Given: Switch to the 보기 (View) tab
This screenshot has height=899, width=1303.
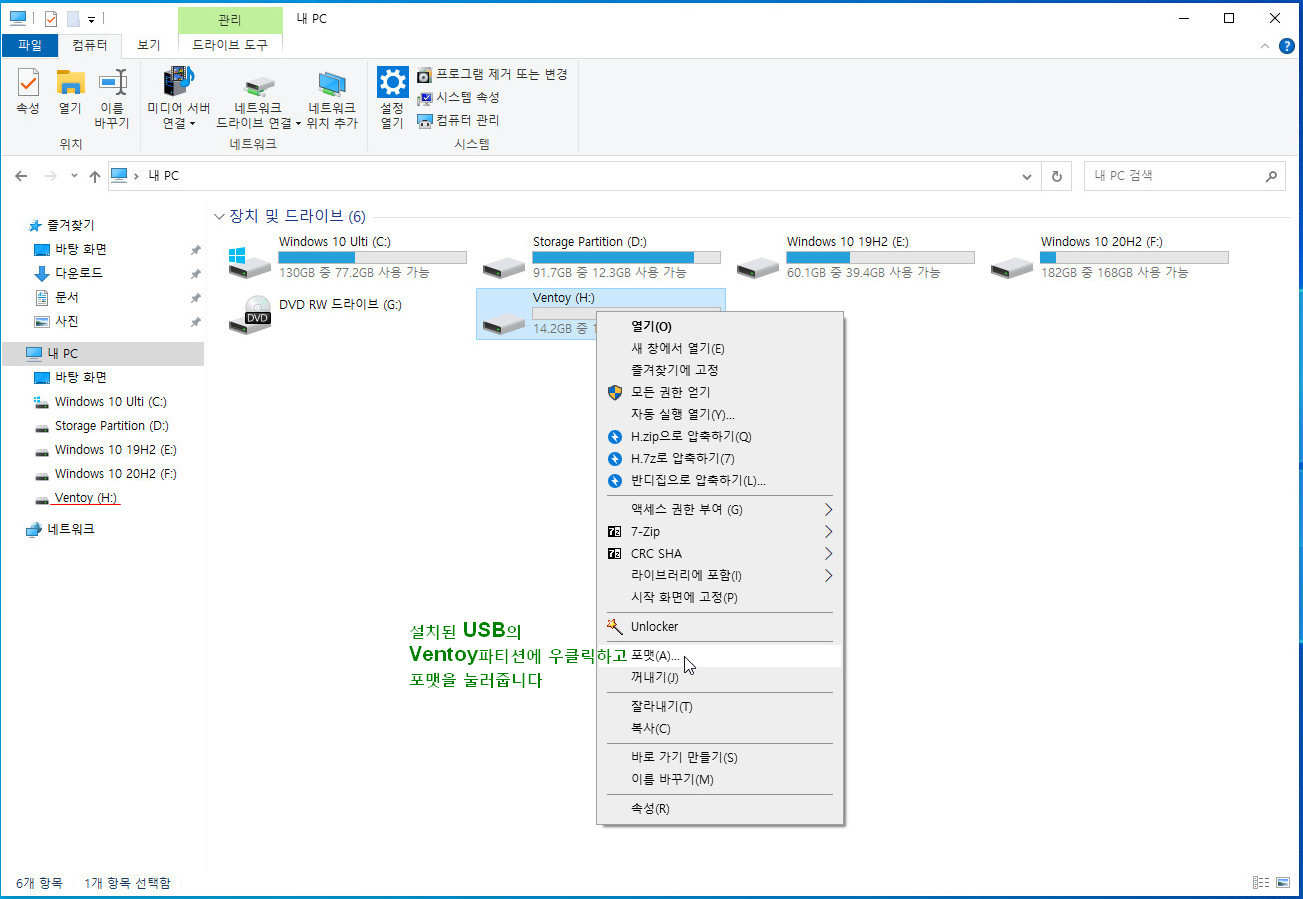Looking at the screenshot, I should coord(148,45).
